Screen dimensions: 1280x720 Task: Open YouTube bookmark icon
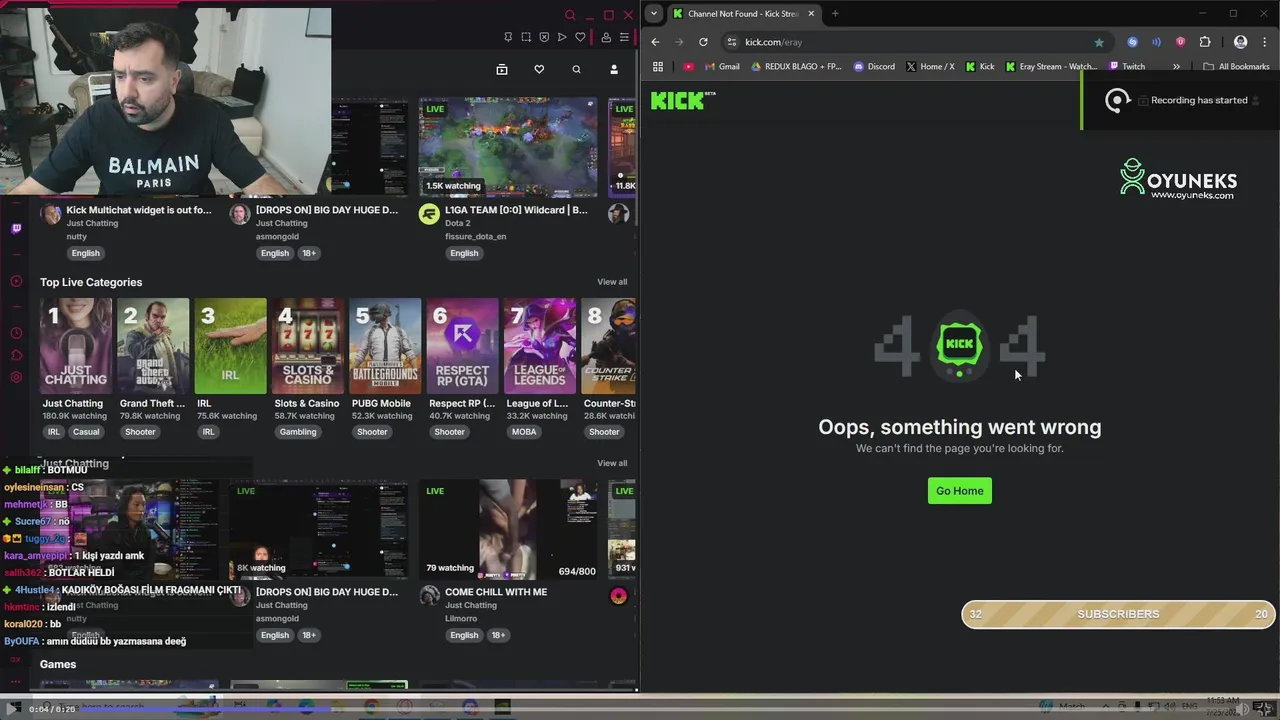click(688, 67)
